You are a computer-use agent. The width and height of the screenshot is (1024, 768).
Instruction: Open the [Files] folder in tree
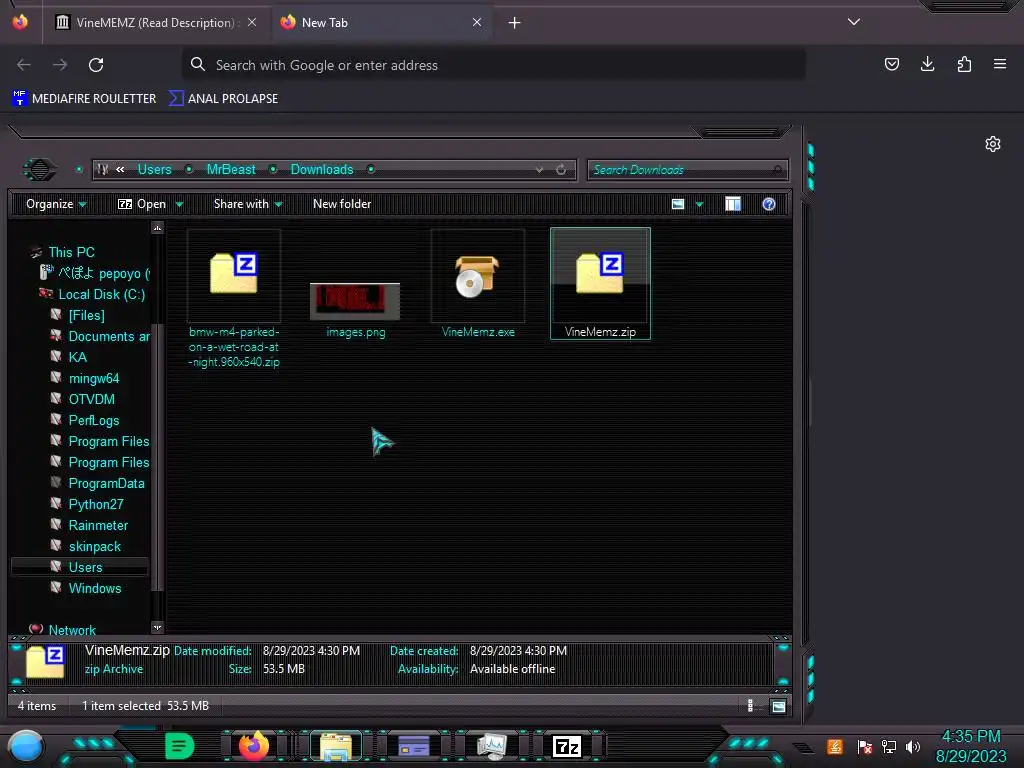click(78, 315)
